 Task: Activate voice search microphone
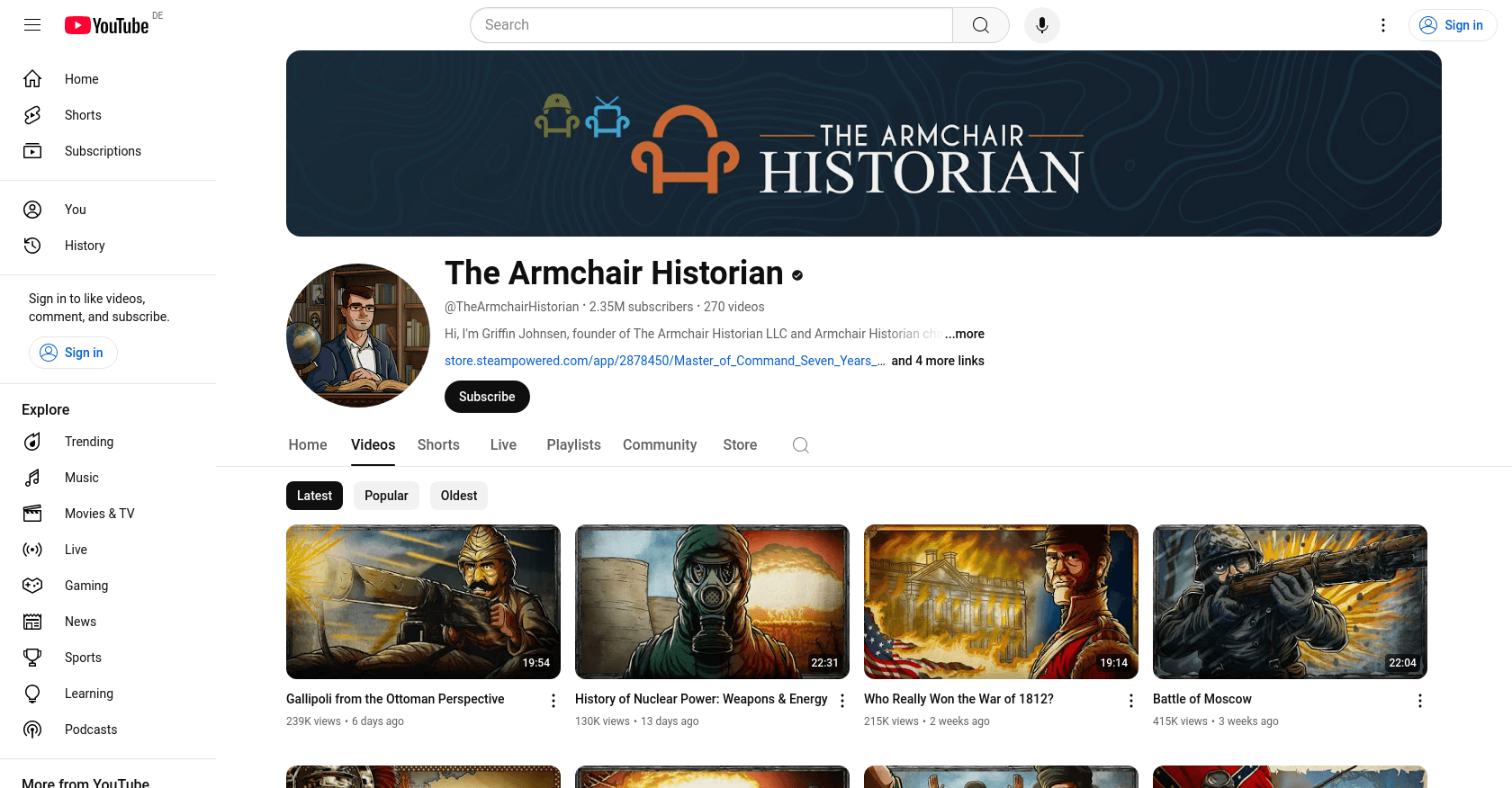1041,25
